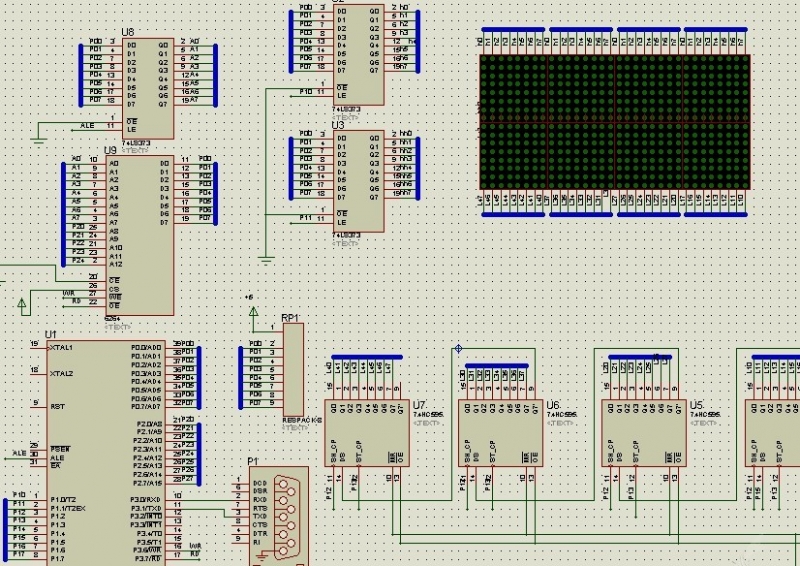The height and width of the screenshot is (566, 800).
Task: Click ground symbol below U3 latch
Action: [x=265, y=260]
